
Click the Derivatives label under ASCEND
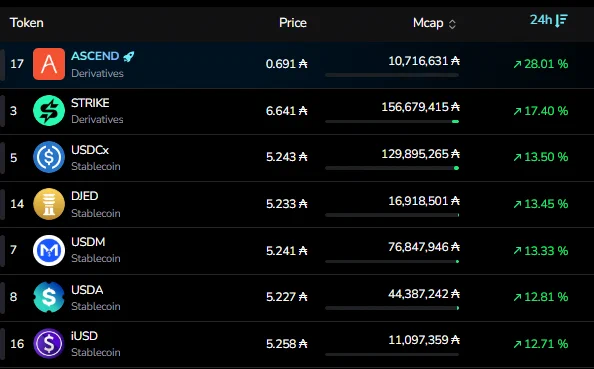(x=97, y=73)
